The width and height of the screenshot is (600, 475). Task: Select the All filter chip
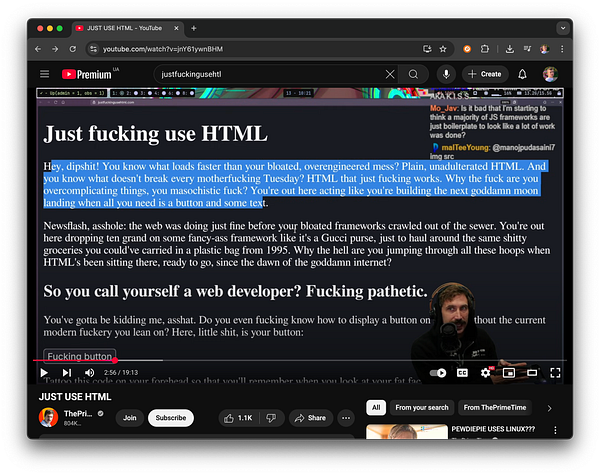(x=376, y=408)
